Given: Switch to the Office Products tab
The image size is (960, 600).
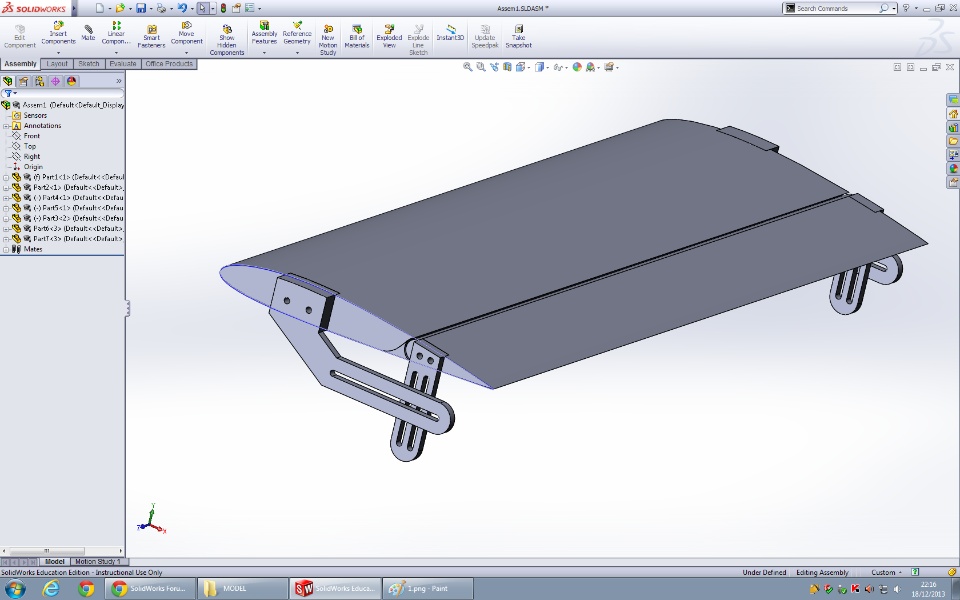Looking at the screenshot, I should [169, 64].
